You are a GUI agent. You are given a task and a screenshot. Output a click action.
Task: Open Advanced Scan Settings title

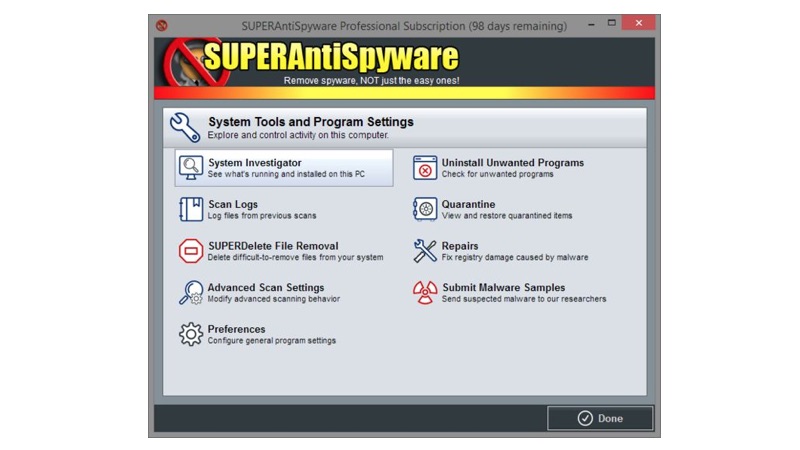(266, 287)
